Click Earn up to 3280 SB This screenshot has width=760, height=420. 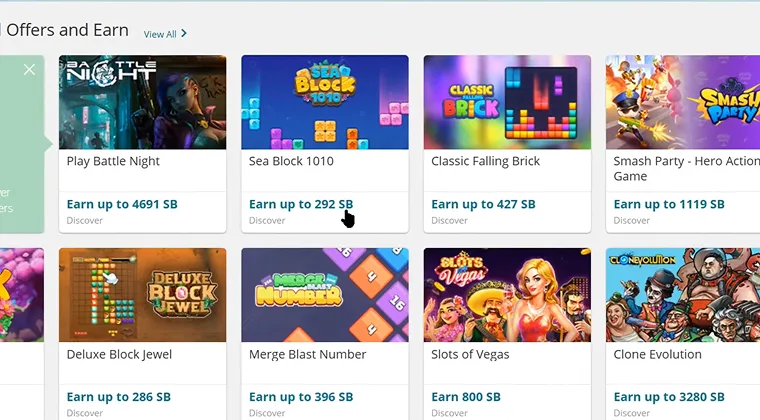coord(669,397)
